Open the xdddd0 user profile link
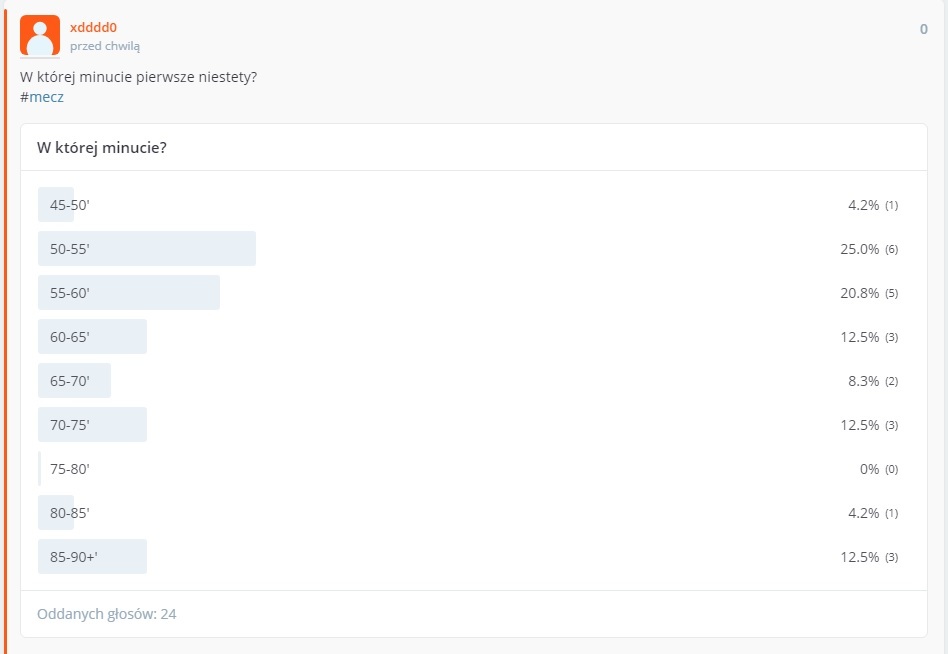Screen dimensions: 948x654 coord(93,27)
